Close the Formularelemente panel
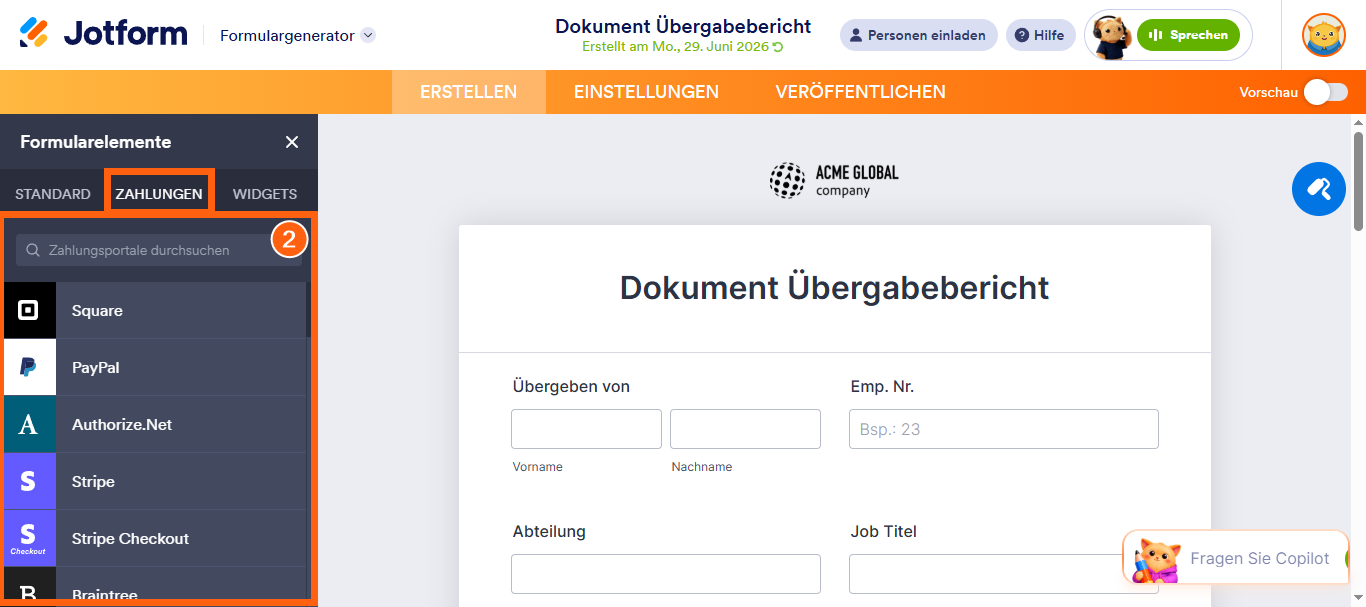Viewport: 1366px width, 607px height. 292,142
